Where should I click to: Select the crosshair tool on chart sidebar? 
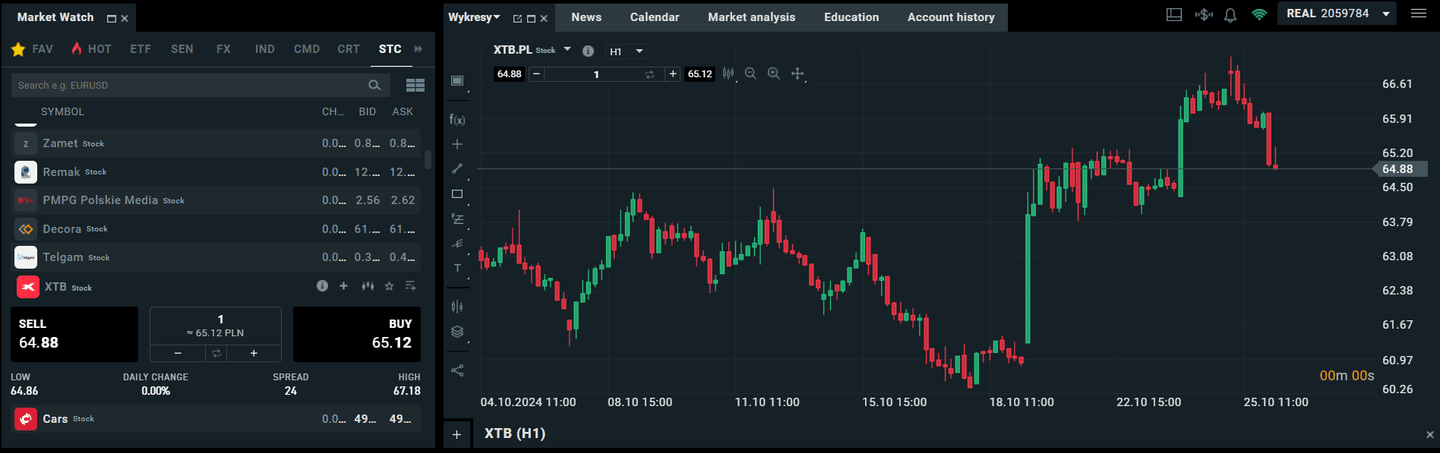(457, 144)
